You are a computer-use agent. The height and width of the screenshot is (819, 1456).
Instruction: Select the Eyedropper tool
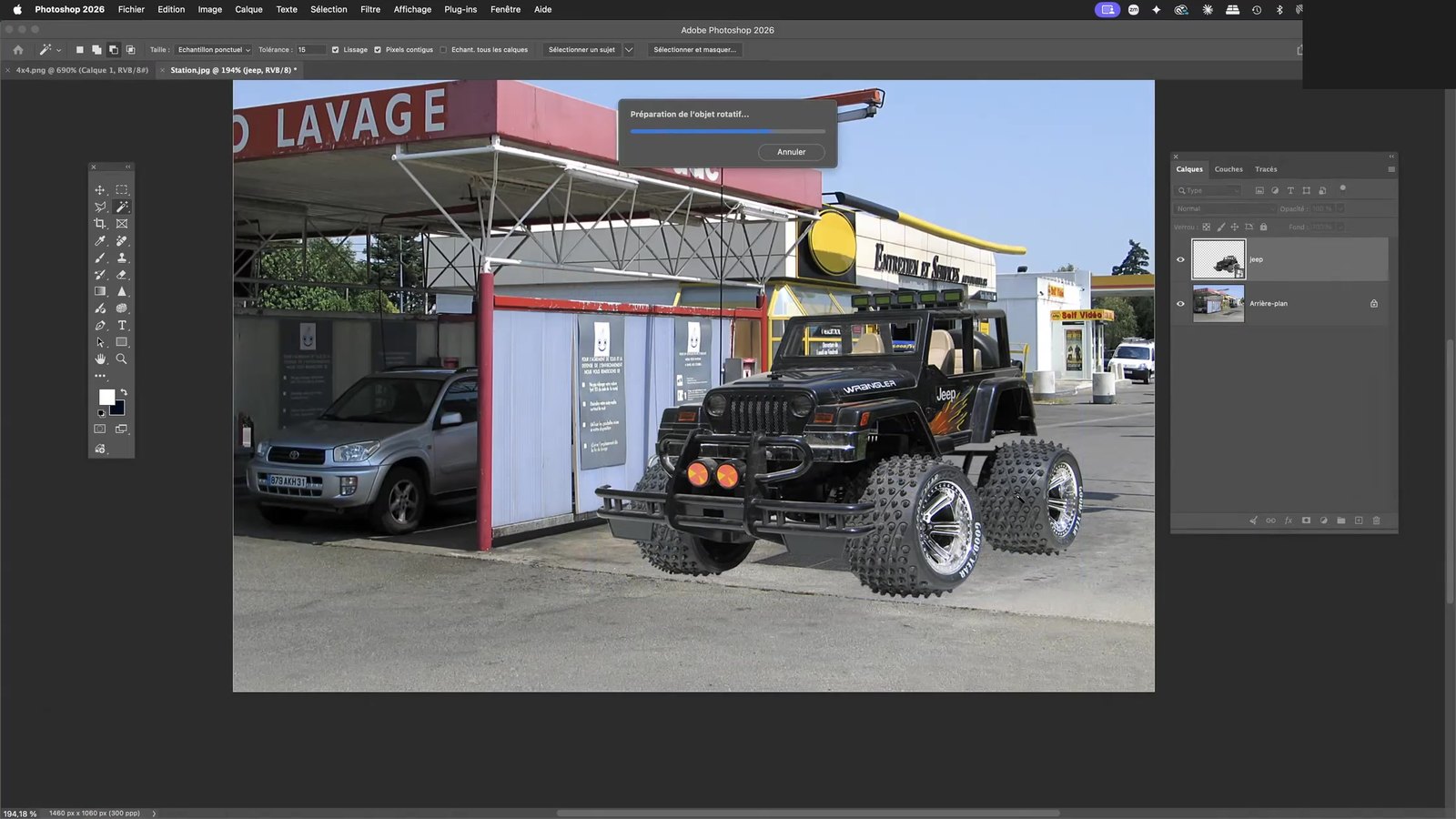point(100,241)
